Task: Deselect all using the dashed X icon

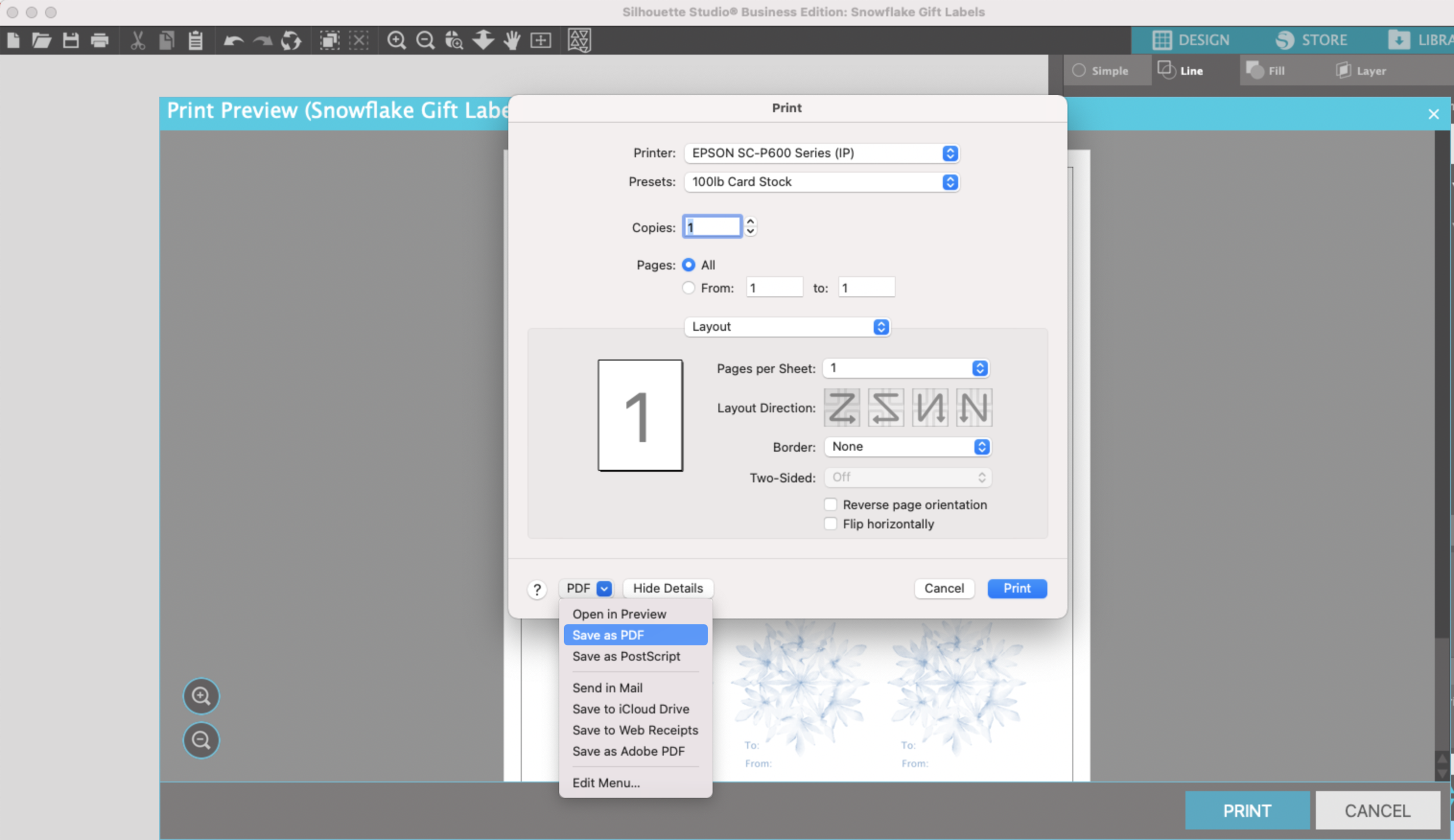Action: 359,40
